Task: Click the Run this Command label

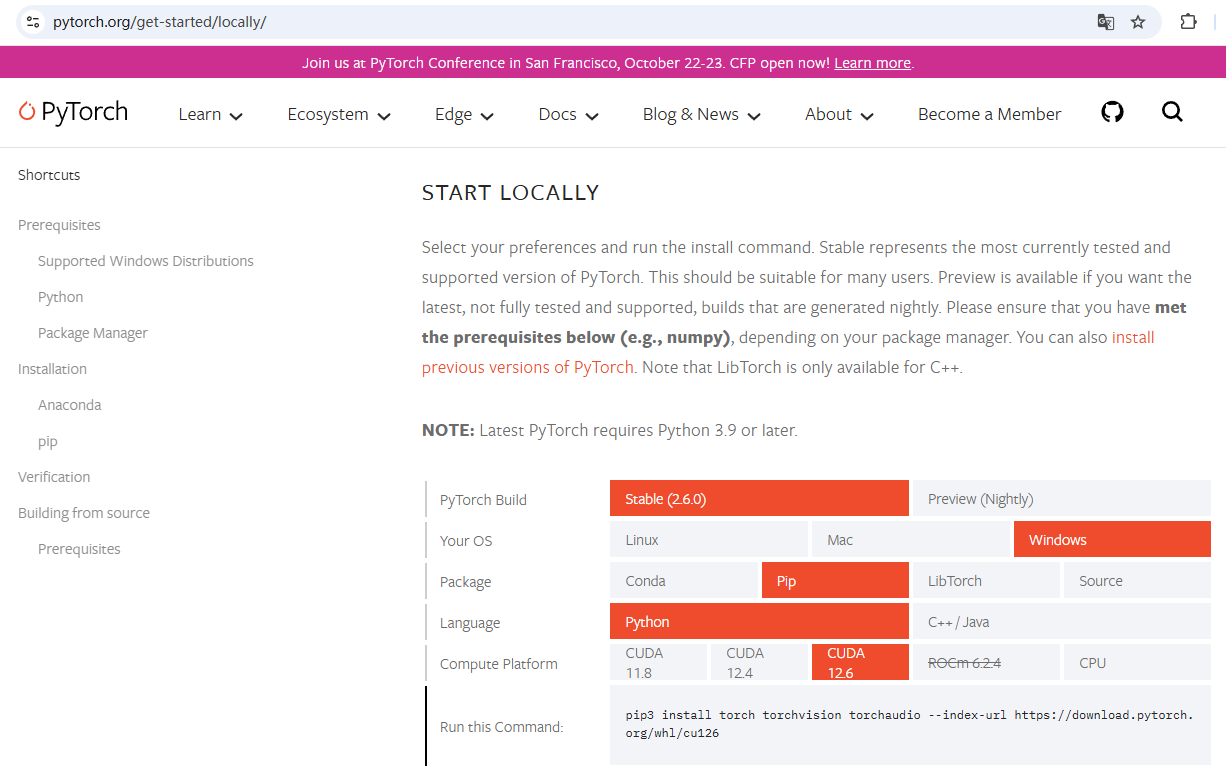Action: (502, 727)
